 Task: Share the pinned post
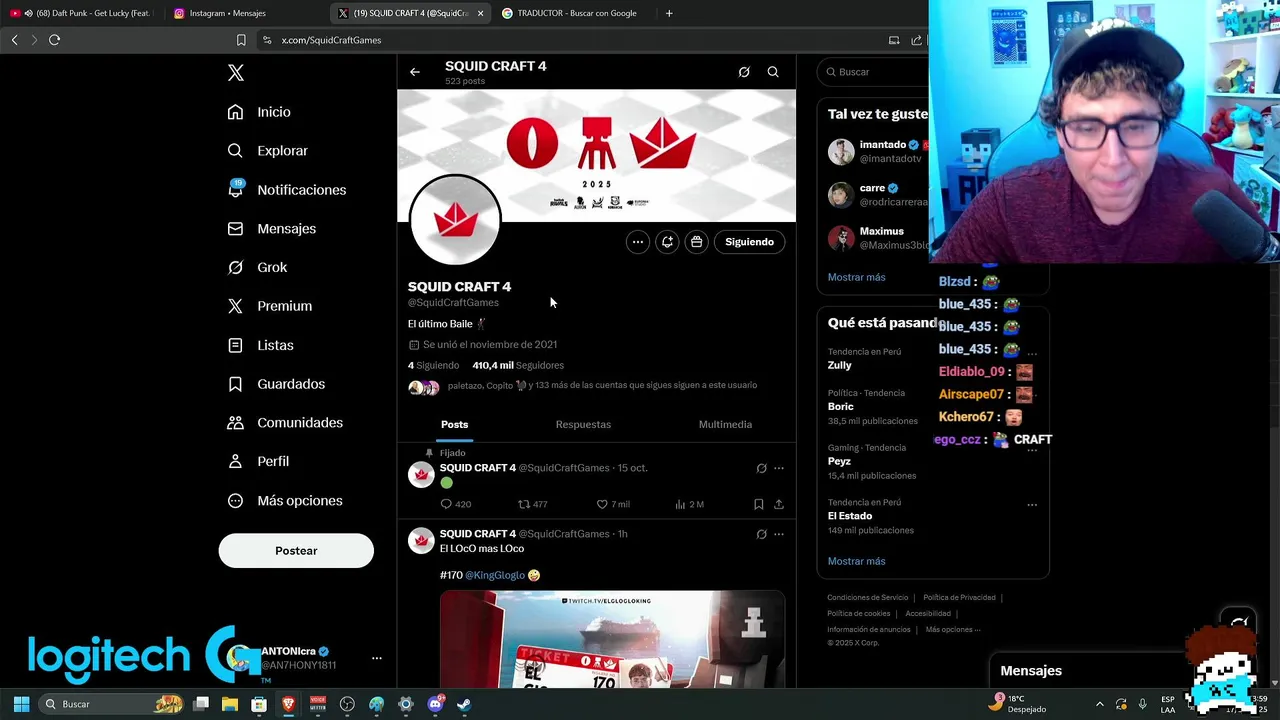[x=779, y=504]
